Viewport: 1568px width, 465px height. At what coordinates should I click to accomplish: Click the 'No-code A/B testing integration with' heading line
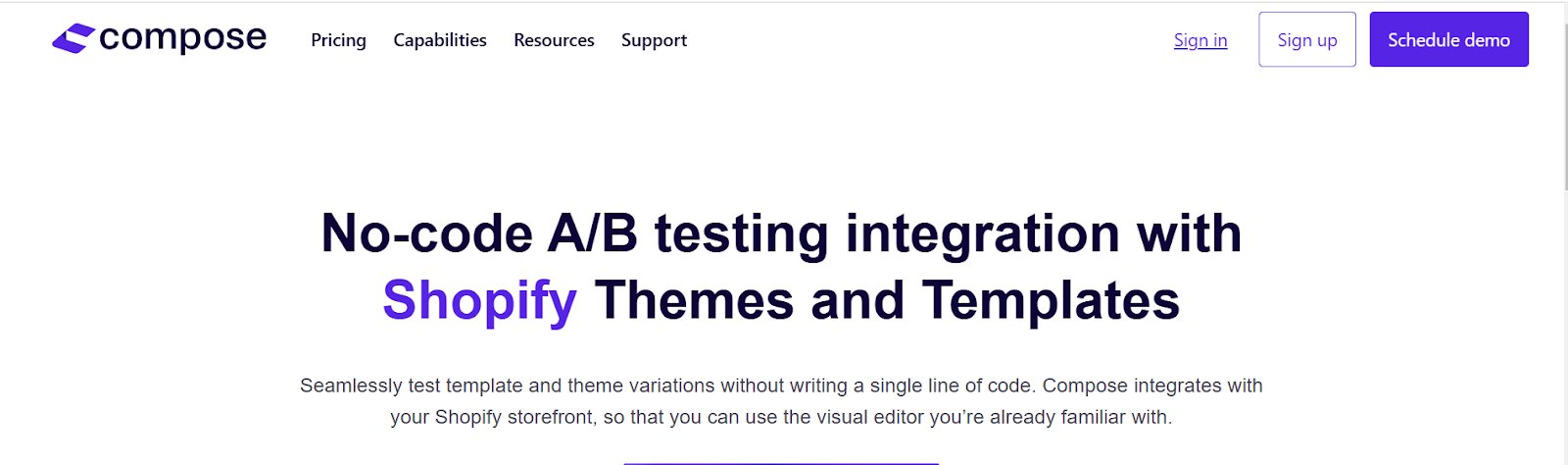click(x=781, y=234)
